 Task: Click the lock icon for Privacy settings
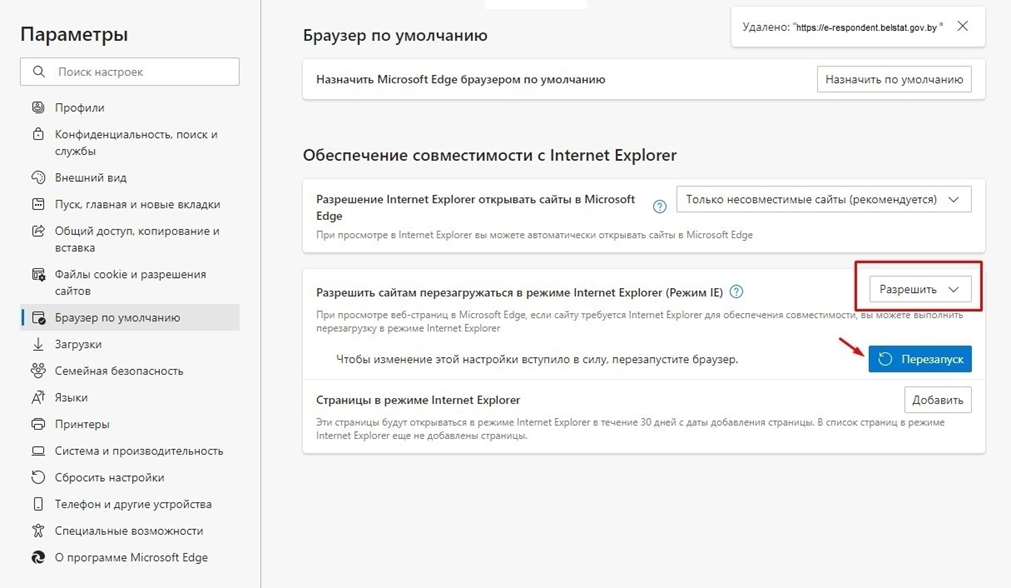(x=38, y=134)
